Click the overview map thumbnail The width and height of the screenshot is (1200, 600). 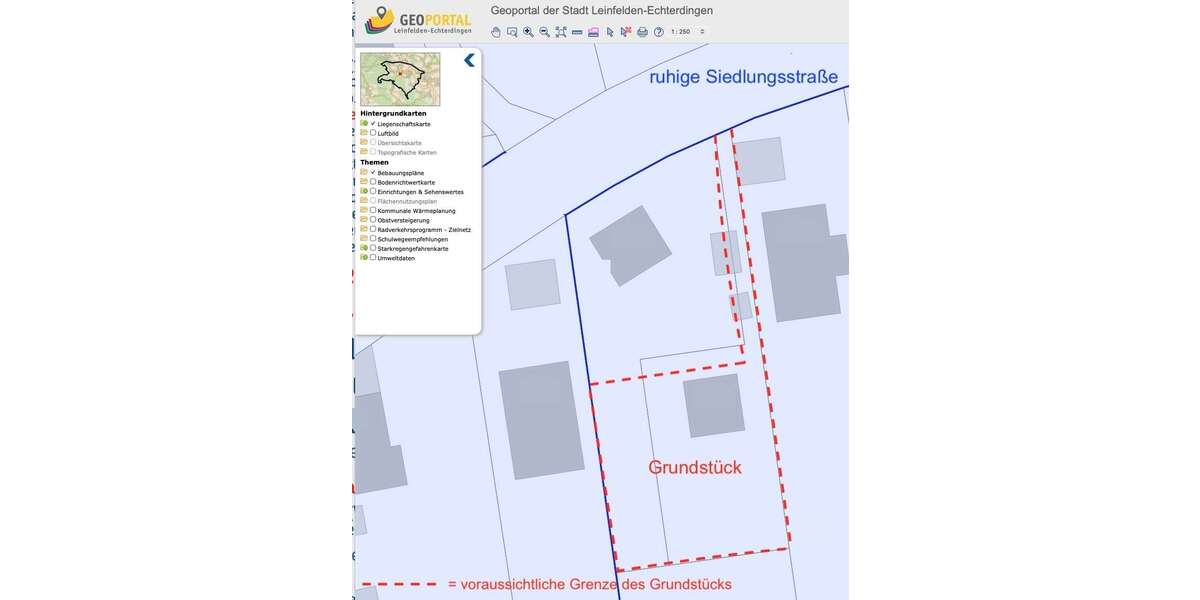(x=400, y=79)
